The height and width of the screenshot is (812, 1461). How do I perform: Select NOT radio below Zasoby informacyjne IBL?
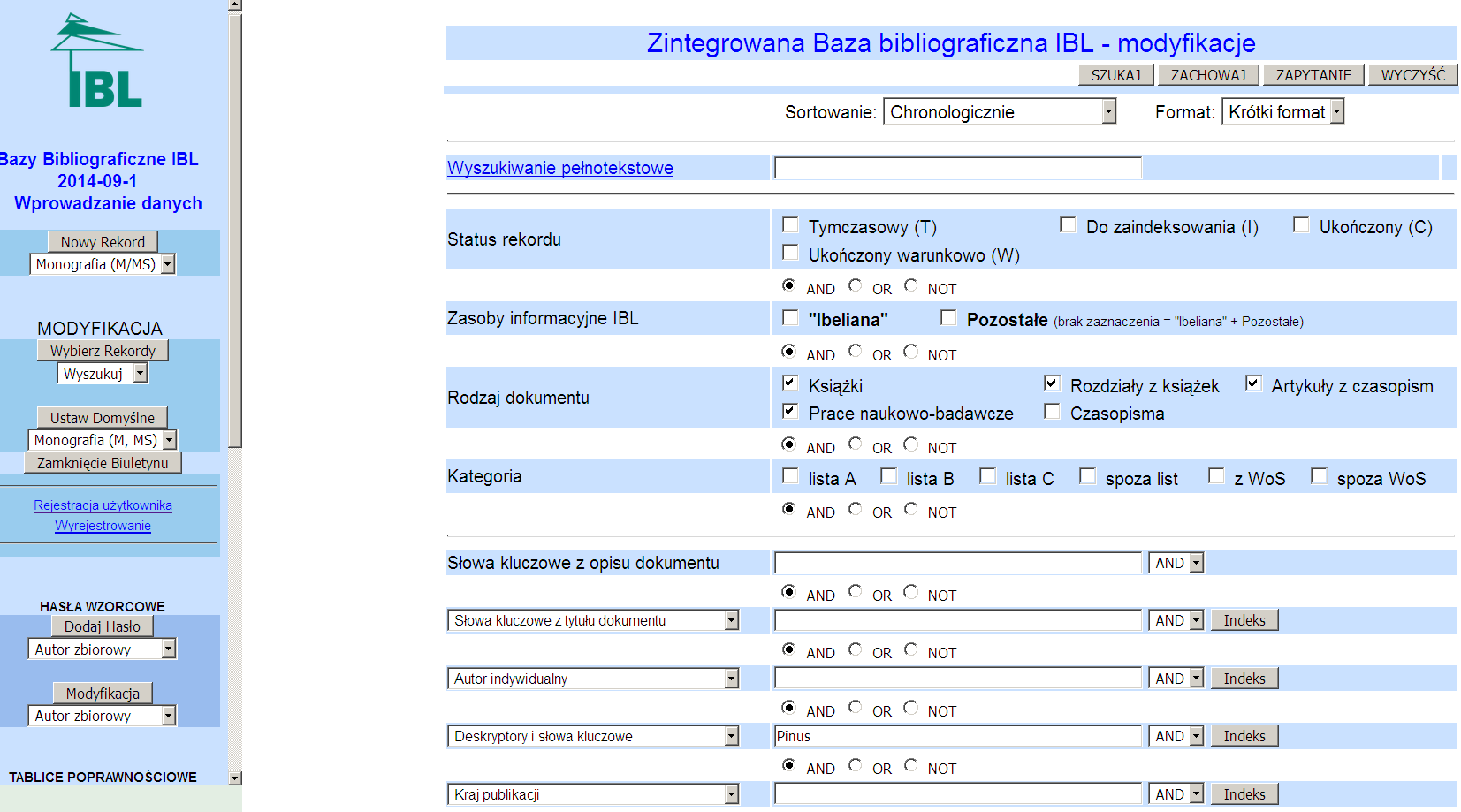(x=910, y=352)
